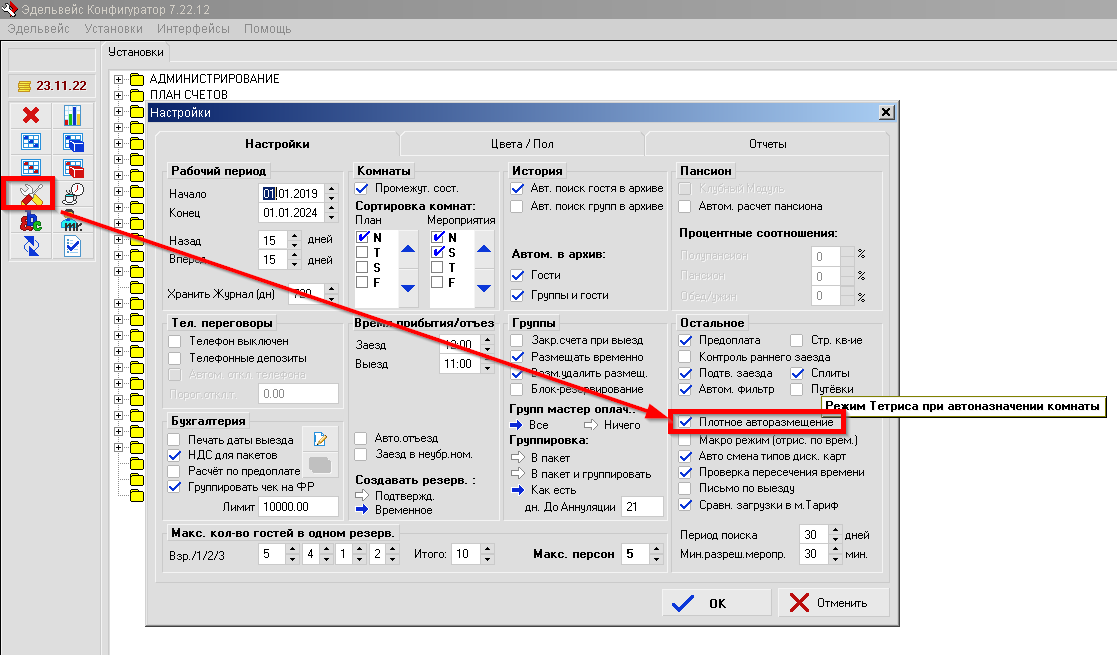The image size is (1117, 655).
Task: Click the 'Отменить' cancel button
Action: click(x=834, y=603)
